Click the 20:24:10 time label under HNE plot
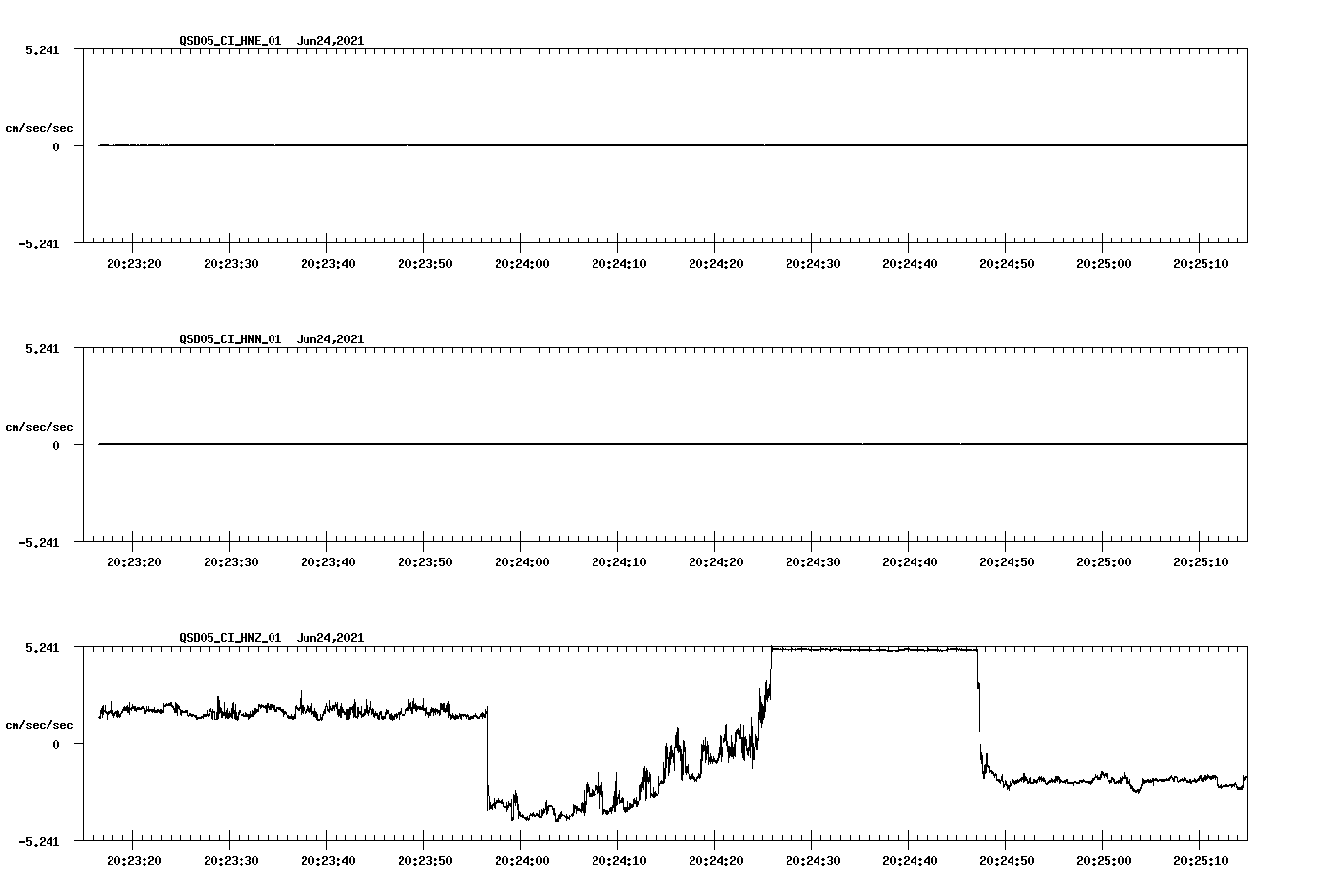 [619, 264]
